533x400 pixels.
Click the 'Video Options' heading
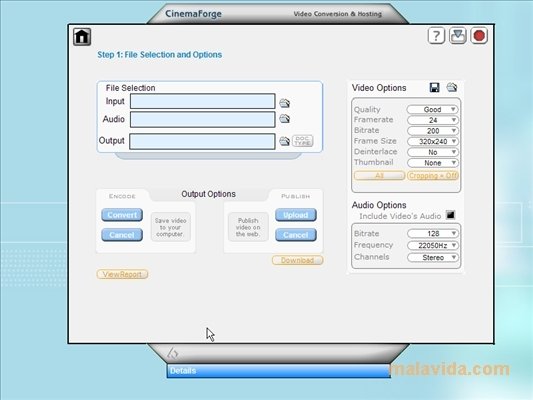click(379, 88)
